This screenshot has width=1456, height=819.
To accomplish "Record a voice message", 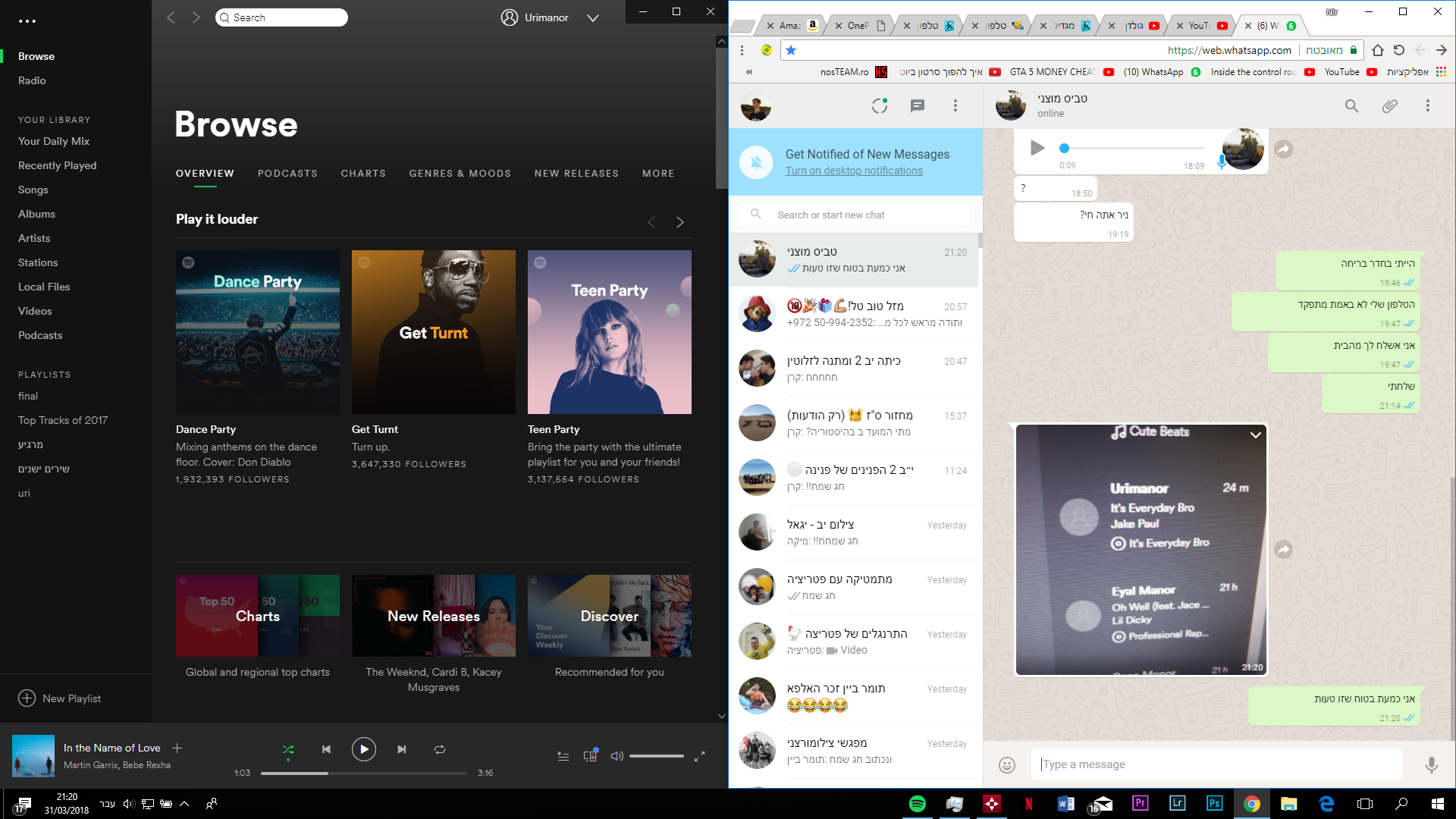I will coord(1432,765).
